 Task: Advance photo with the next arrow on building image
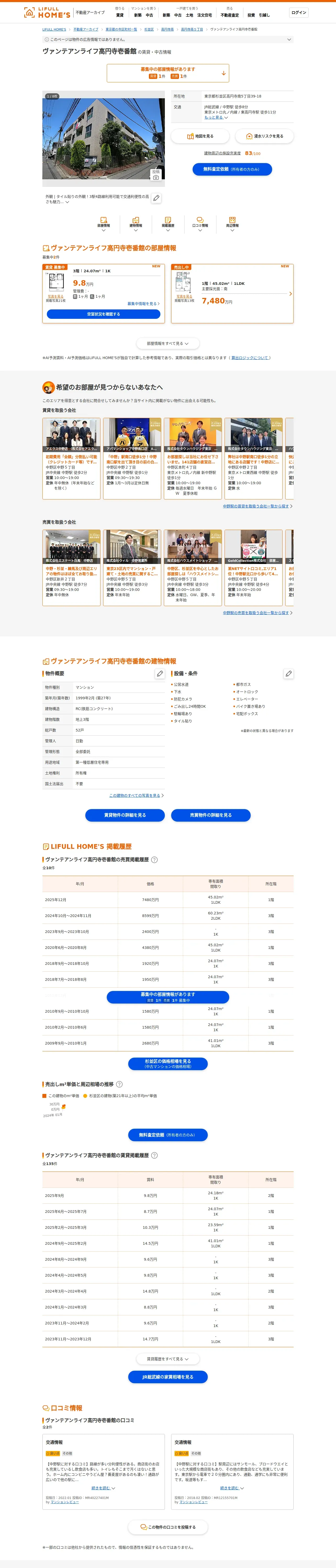click(x=156, y=139)
